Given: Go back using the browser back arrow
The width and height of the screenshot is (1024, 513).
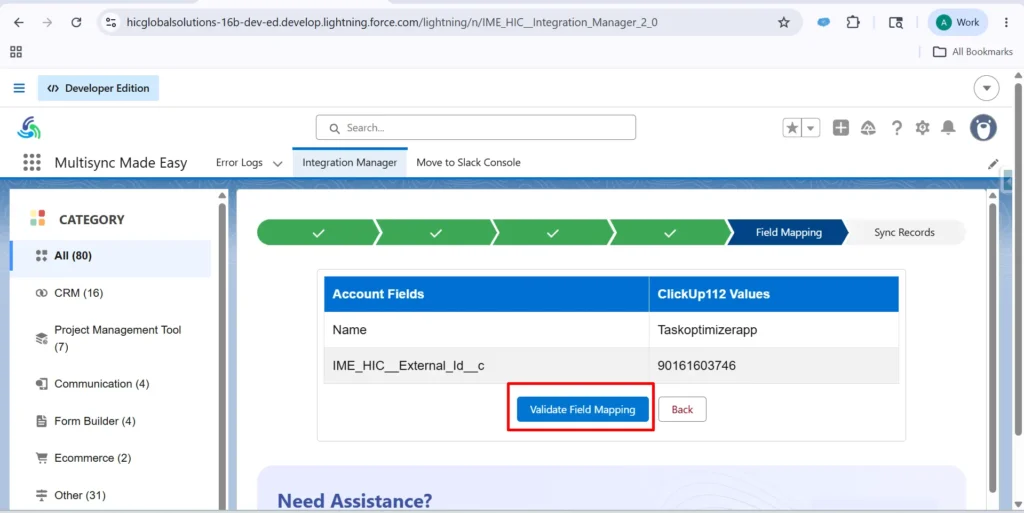Looking at the screenshot, I should (19, 22).
